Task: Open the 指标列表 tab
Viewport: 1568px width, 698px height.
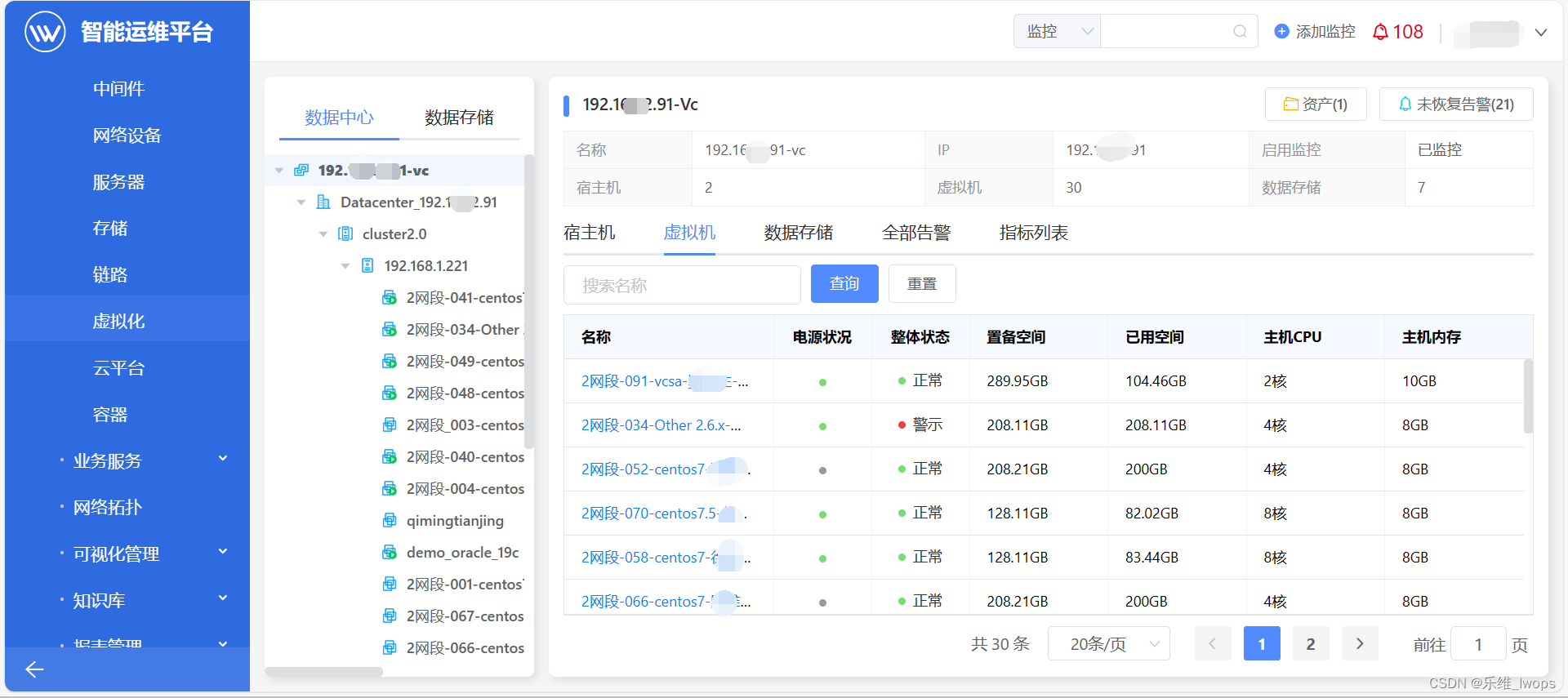Action: [x=1033, y=233]
